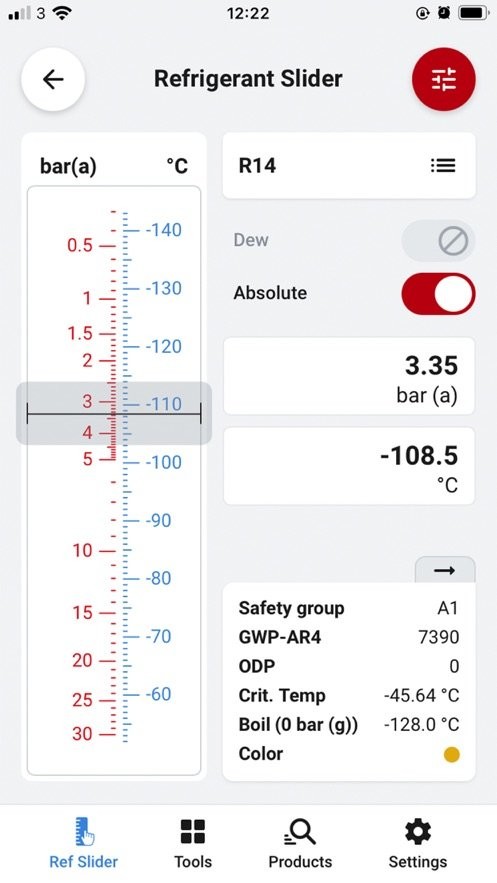Screen dimensions: 497x883
Task: Open the Settings gear tab
Action: 418,843
